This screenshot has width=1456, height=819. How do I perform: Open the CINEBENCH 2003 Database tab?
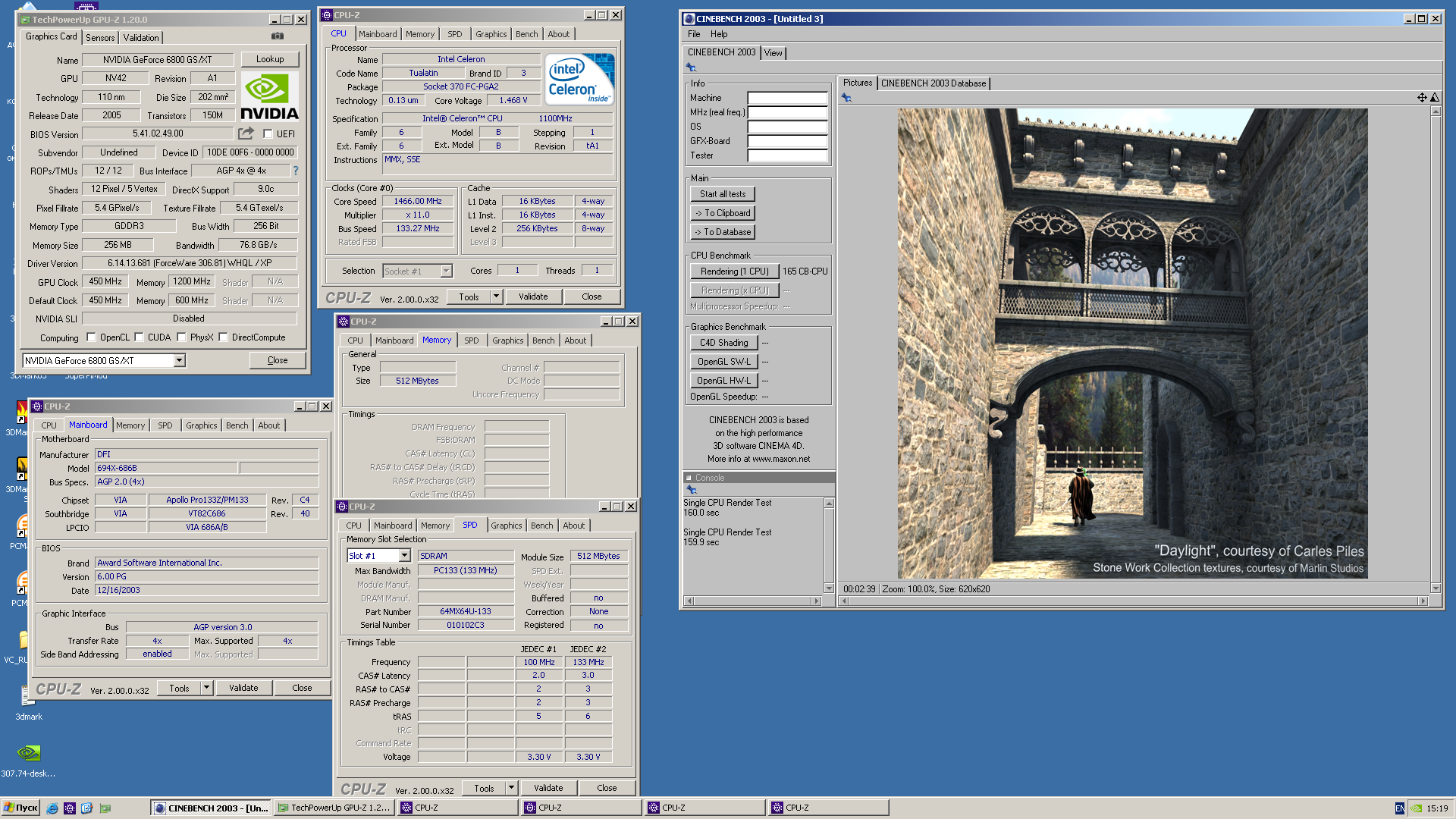[x=934, y=83]
